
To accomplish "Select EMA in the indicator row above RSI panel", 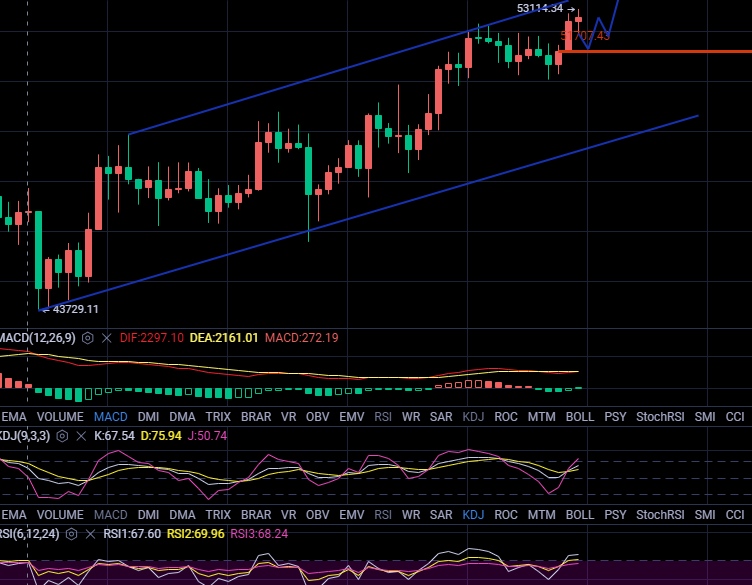I will click(13, 515).
